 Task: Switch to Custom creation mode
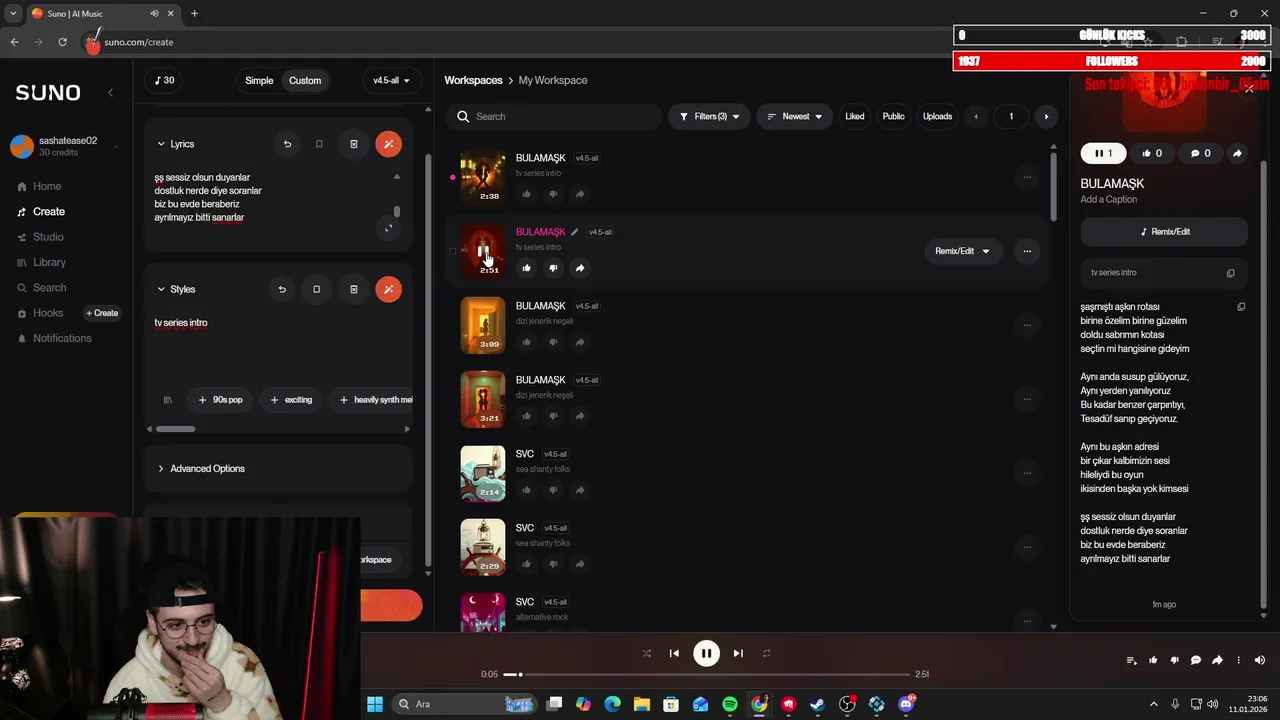click(305, 81)
